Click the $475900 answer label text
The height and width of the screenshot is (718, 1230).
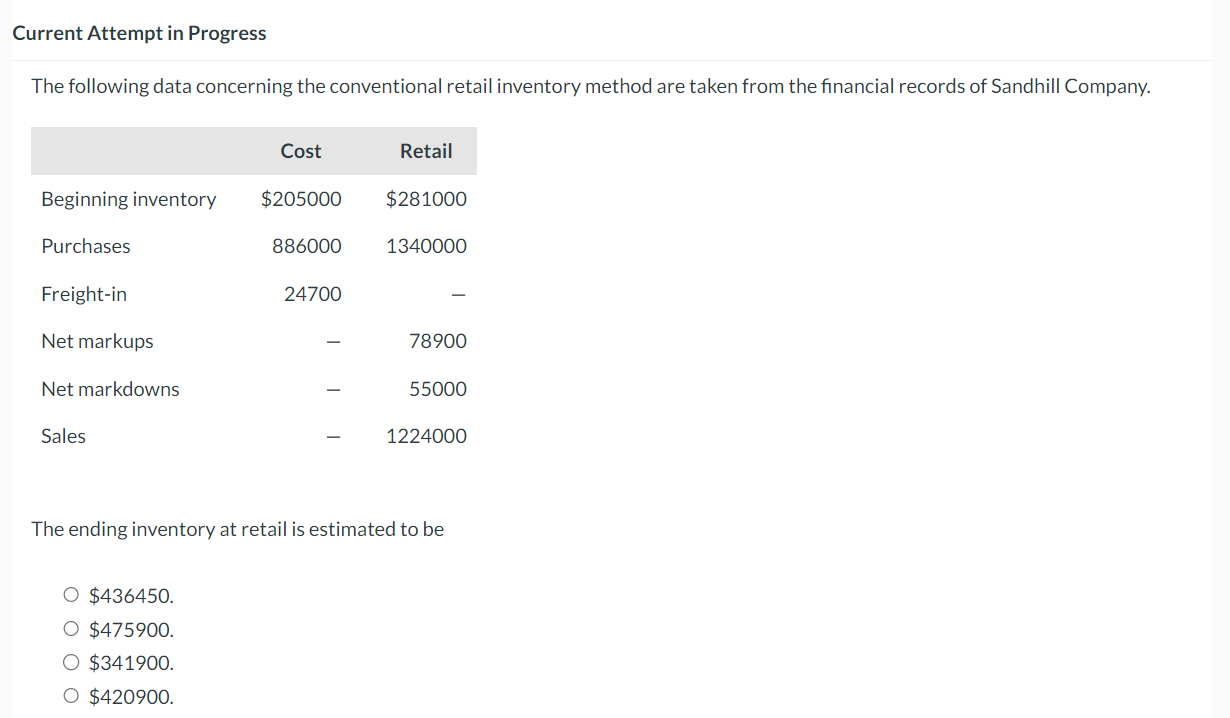[131, 629]
